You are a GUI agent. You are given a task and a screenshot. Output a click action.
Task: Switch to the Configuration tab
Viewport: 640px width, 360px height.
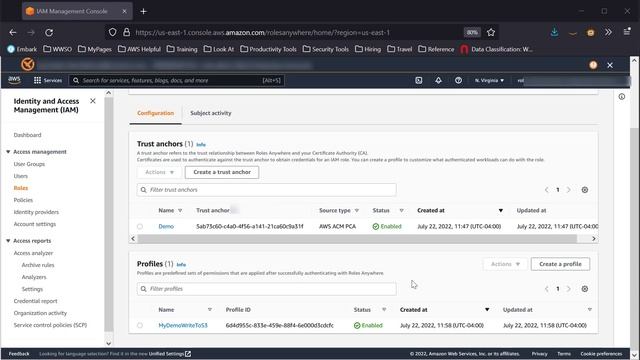(x=156, y=113)
